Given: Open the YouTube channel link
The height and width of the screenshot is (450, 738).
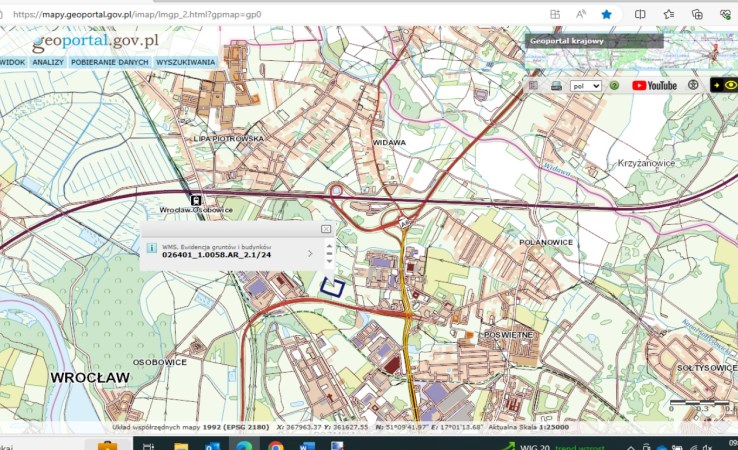Looking at the screenshot, I should 654,86.
